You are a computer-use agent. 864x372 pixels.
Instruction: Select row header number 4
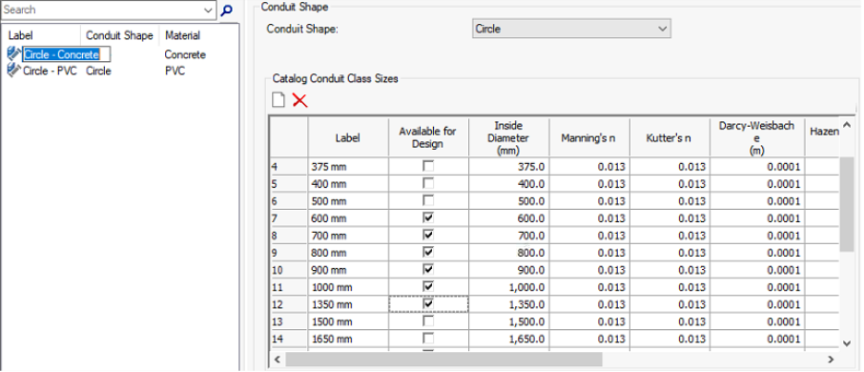[289, 166]
